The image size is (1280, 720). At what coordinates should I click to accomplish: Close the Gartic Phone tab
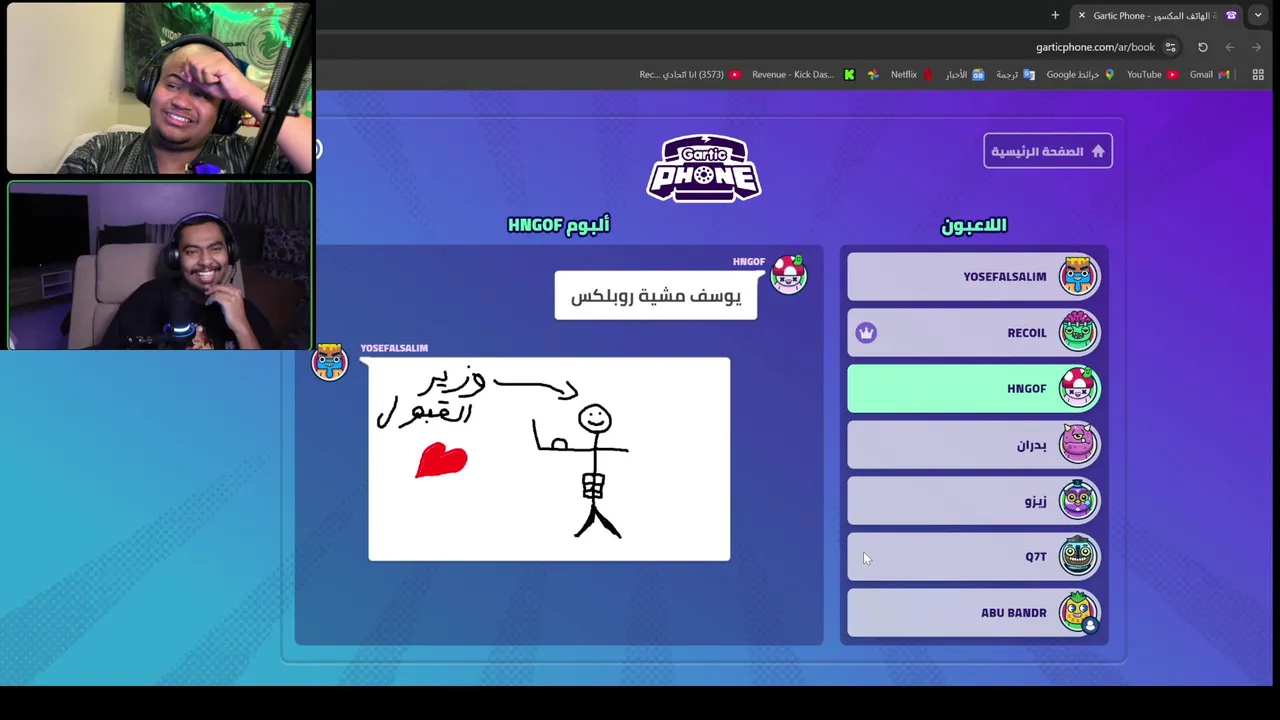pos(1081,15)
